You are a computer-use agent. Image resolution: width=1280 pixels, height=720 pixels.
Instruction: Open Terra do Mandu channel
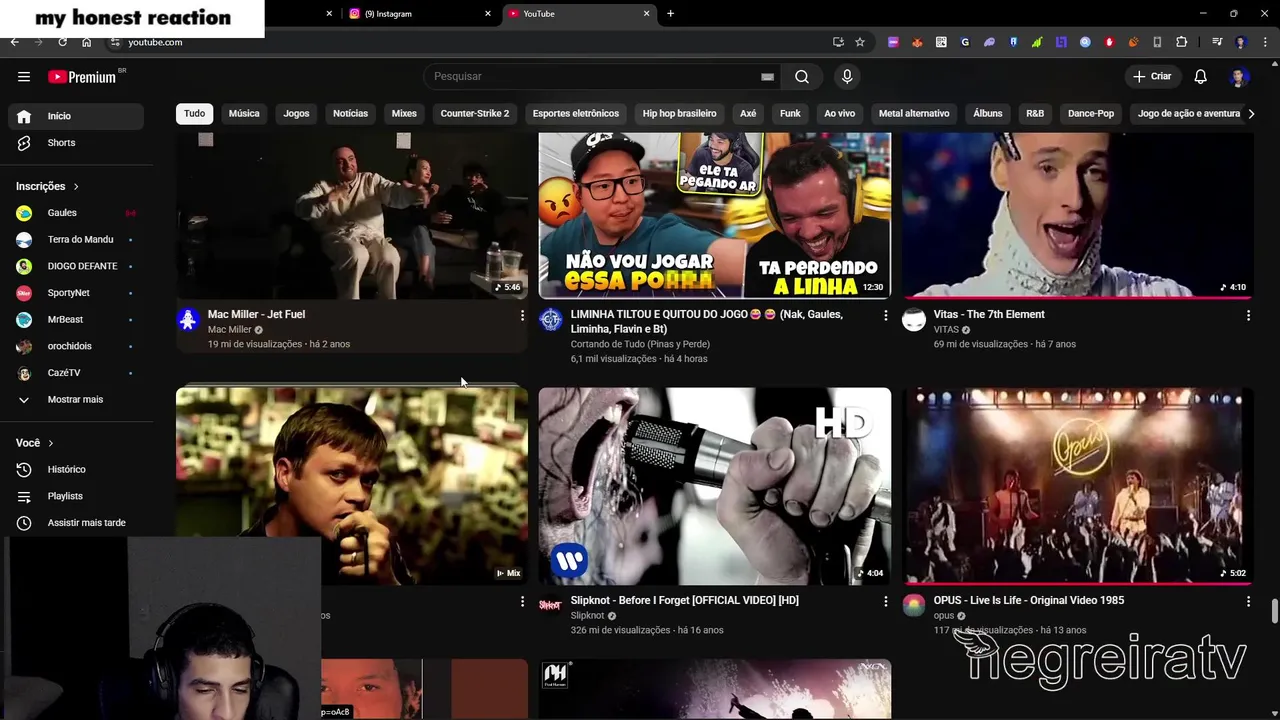click(76, 240)
